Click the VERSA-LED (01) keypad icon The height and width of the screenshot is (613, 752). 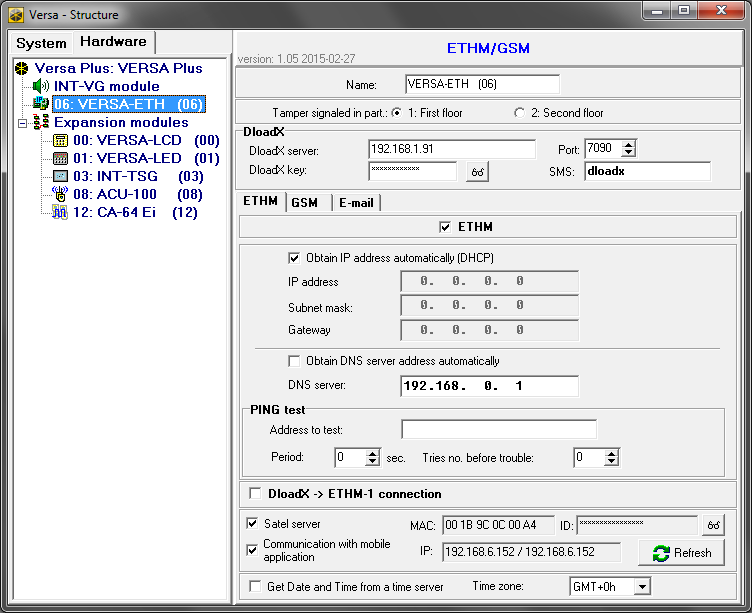pyautogui.click(x=60, y=158)
